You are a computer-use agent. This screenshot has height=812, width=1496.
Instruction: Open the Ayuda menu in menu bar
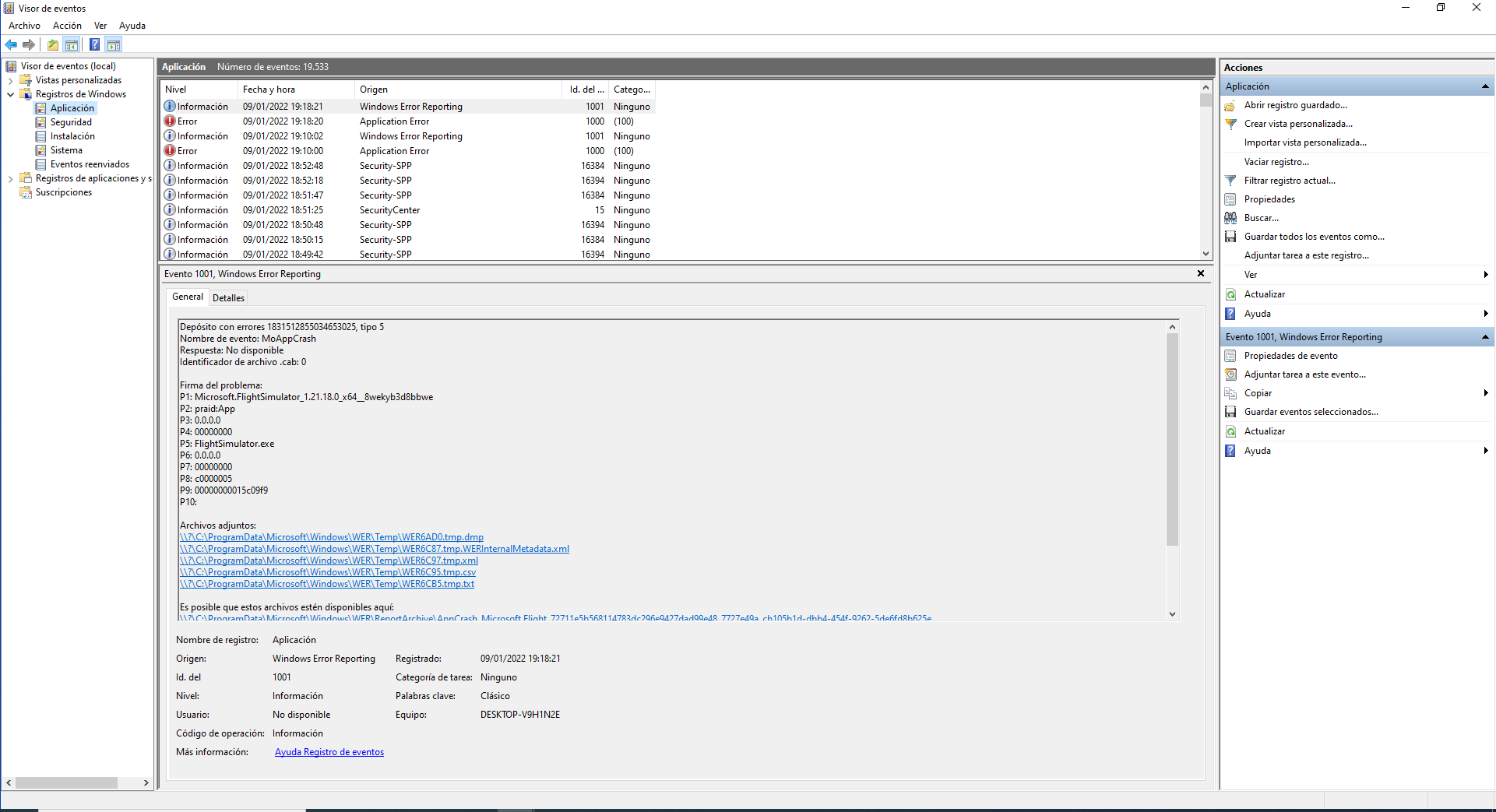click(x=132, y=26)
